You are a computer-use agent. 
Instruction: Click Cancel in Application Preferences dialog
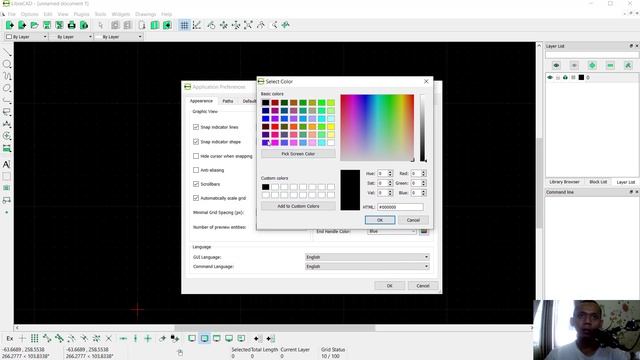tap(423, 286)
